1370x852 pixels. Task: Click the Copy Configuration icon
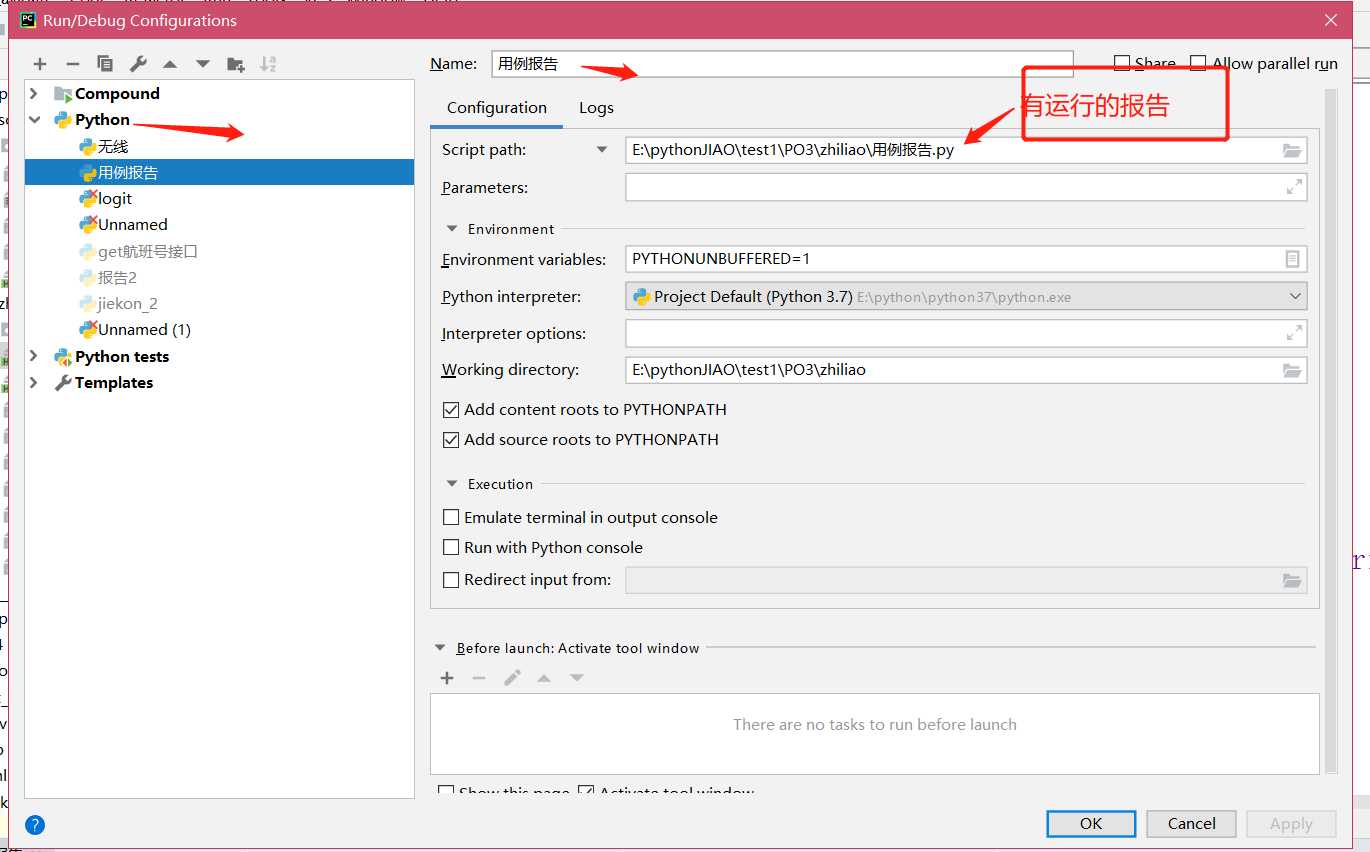pos(105,64)
